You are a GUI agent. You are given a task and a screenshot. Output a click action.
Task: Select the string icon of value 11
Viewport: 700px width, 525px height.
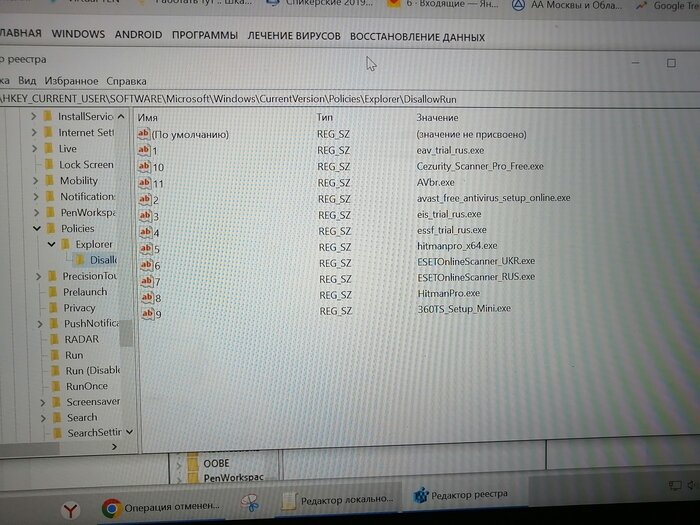(x=144, y=183)
